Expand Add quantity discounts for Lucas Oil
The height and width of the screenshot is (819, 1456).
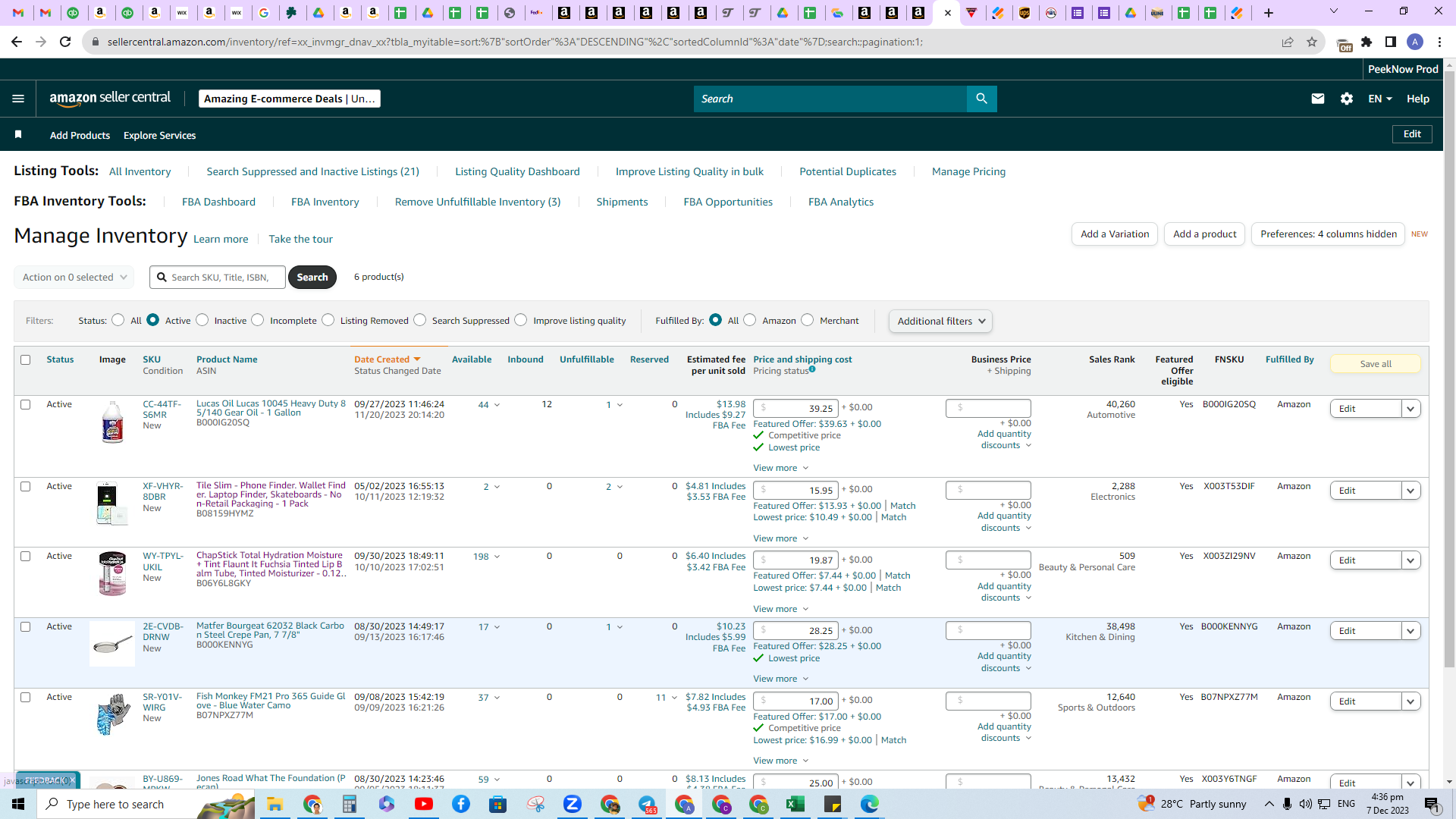[1004, 440]
